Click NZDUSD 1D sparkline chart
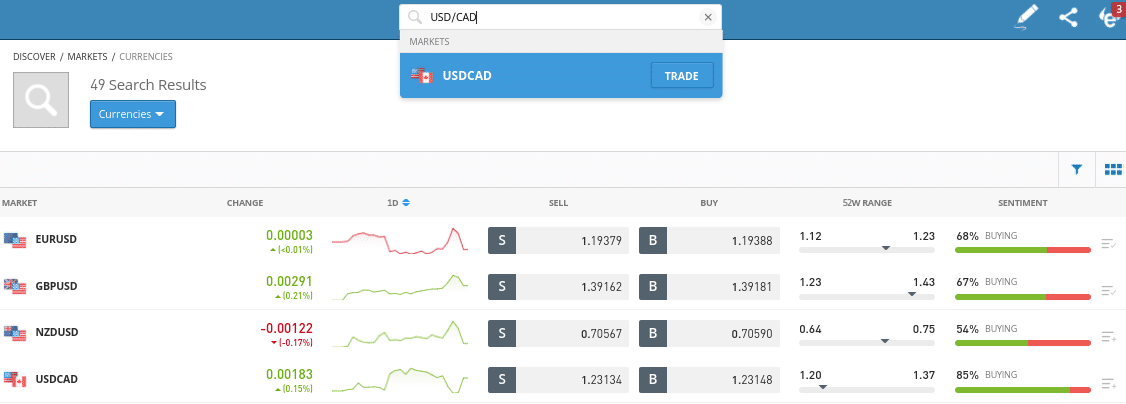 pos(399,333)
